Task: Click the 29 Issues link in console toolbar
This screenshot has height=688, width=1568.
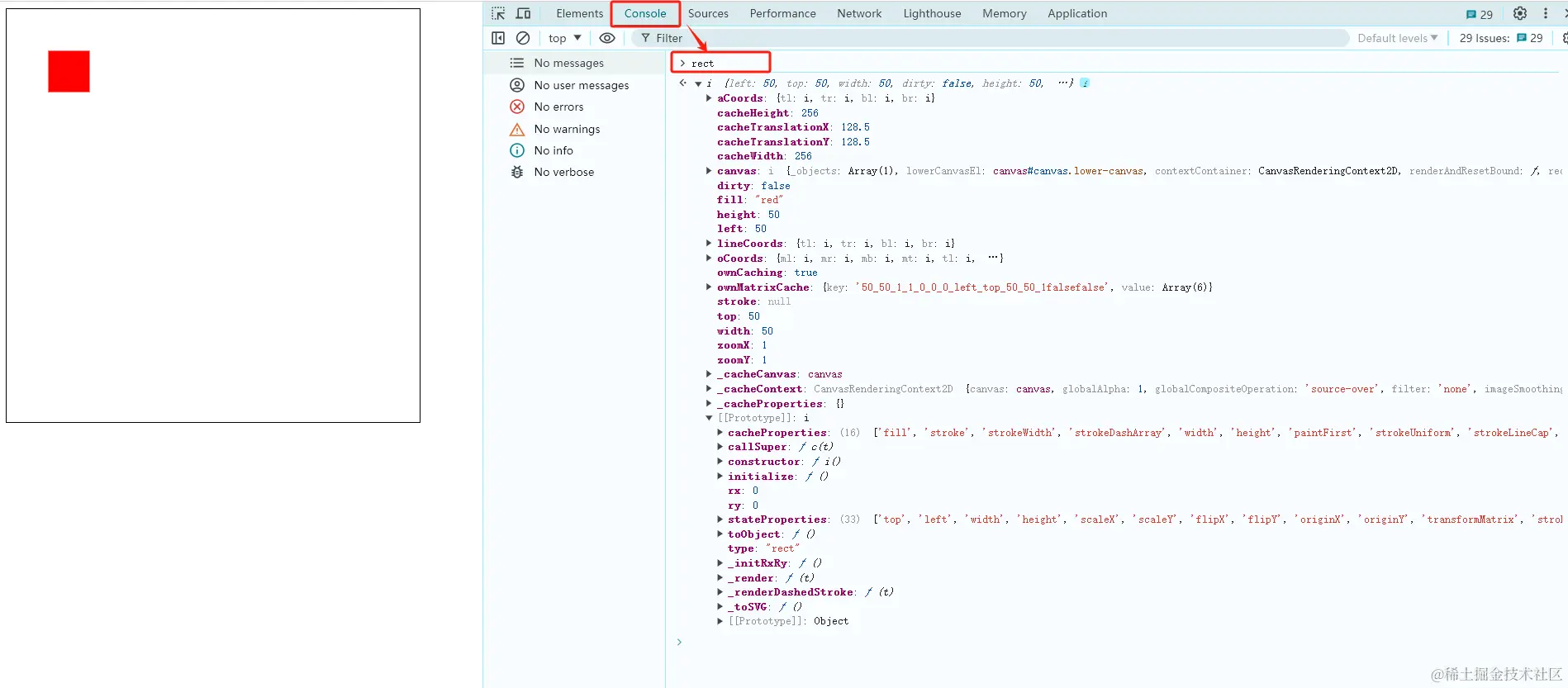Action: [1501, 38]
